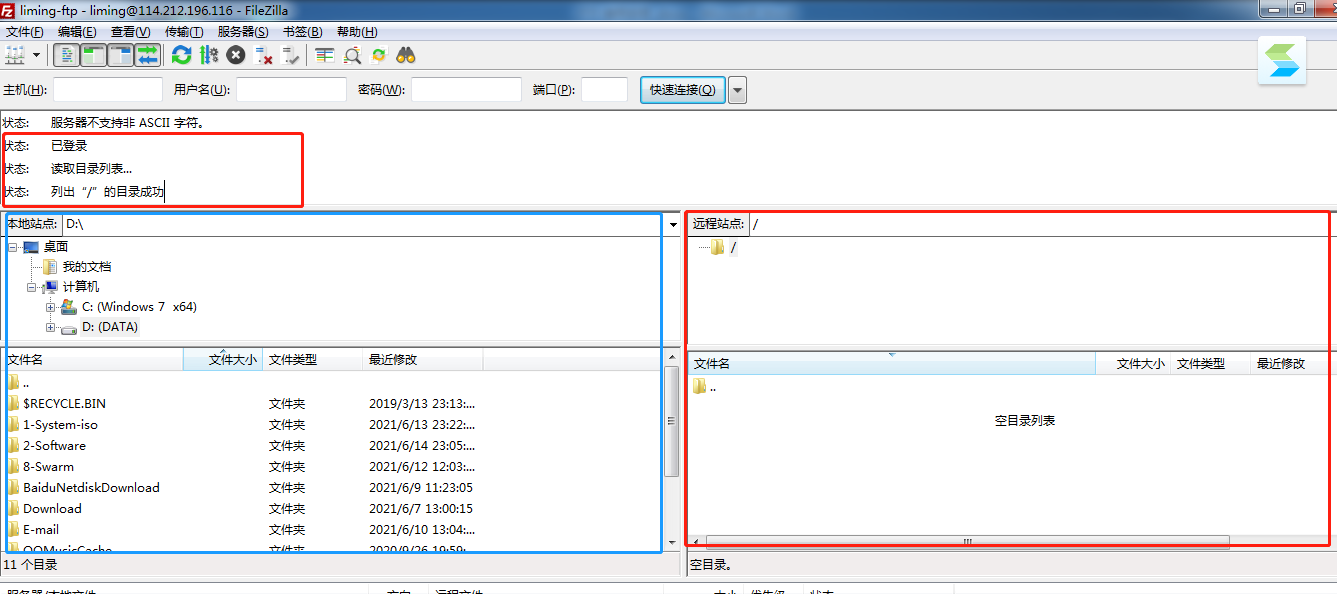
Task: Toggle the local directory tree view
Action: click(93, 55)
